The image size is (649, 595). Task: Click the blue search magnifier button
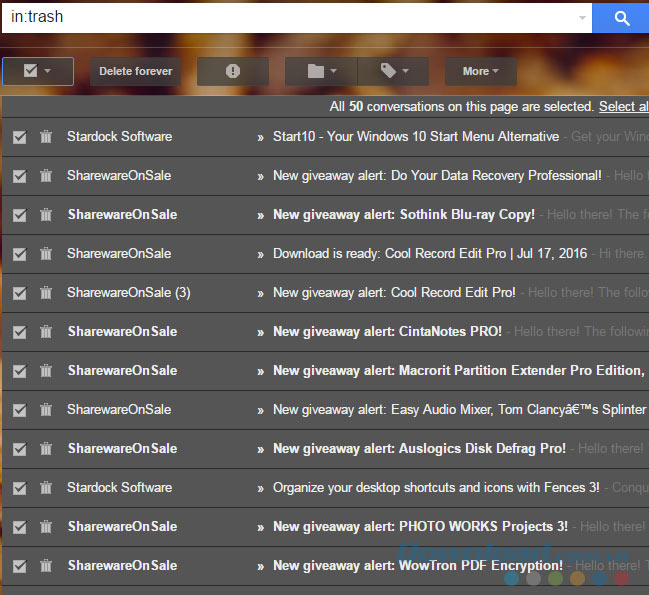coord(621,18)
